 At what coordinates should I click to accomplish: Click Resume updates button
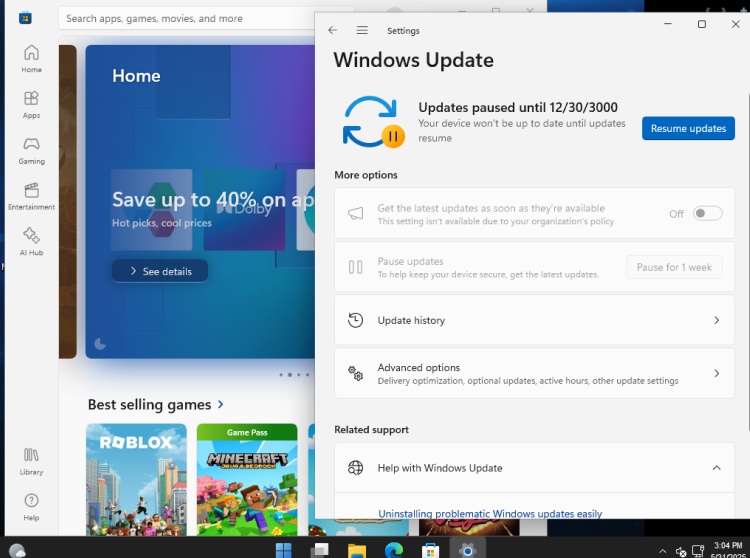[688, 128]
